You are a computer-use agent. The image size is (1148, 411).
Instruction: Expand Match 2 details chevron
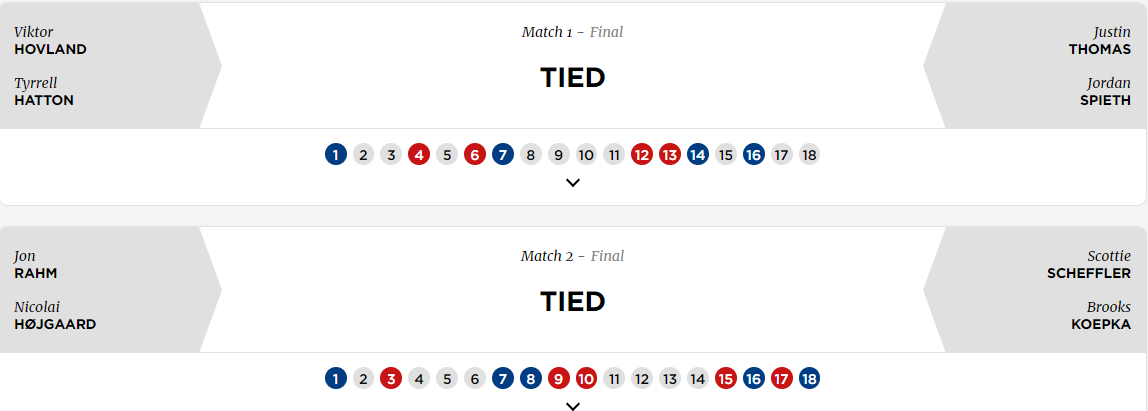573,406
